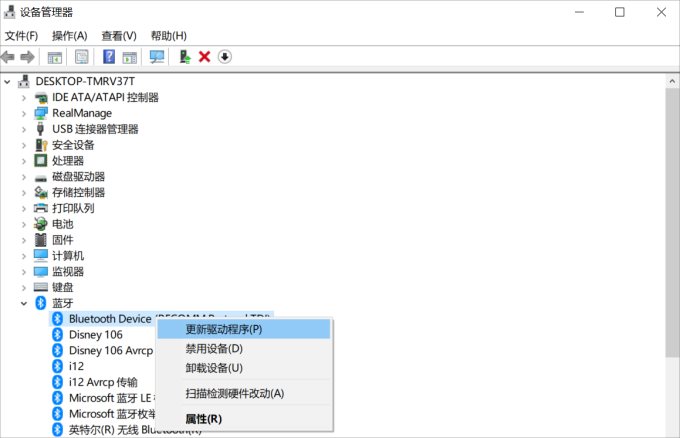680x438 pixels.
Task: Click the Properties toolbar icon
Action: click(82, 57)
